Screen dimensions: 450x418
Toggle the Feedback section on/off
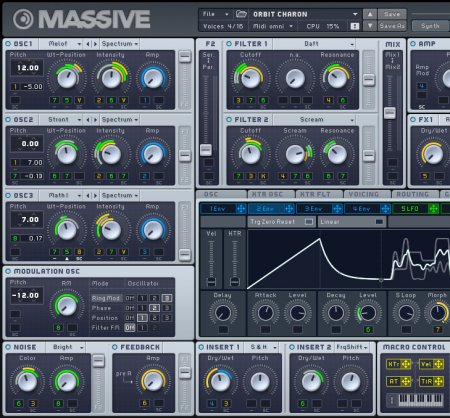tap(115, 347)
